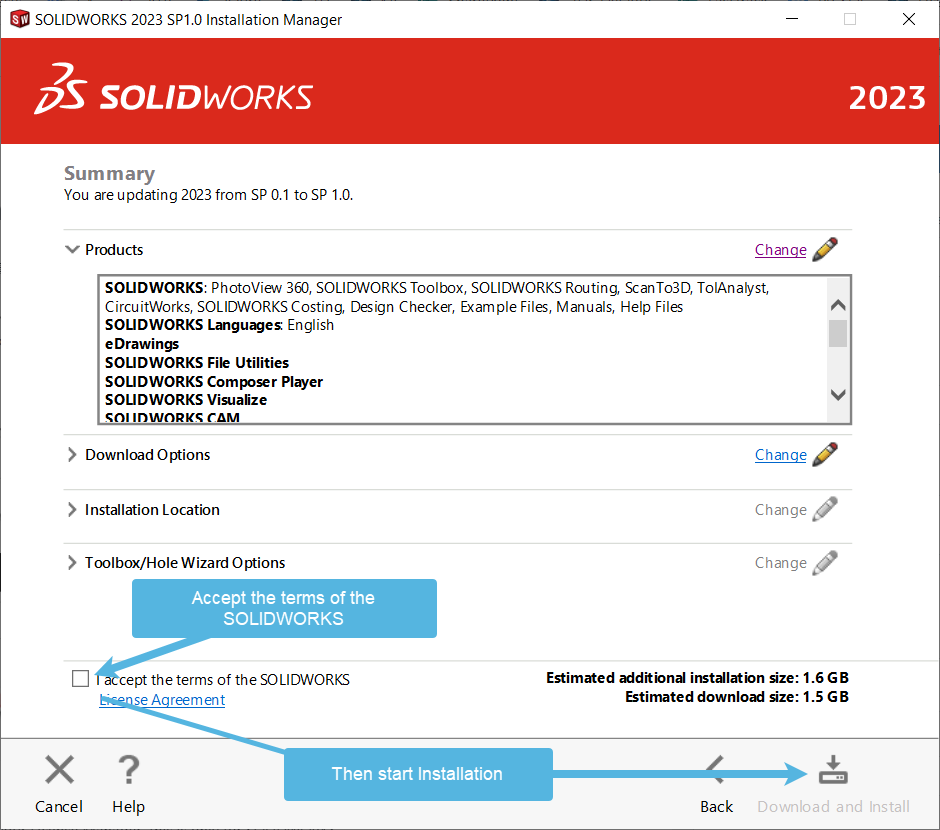Click disabled Change for Toolbox/Hole Wizard Options
Image resolution: width=940 pixels, height=830 pixels.
click(781, 563)
